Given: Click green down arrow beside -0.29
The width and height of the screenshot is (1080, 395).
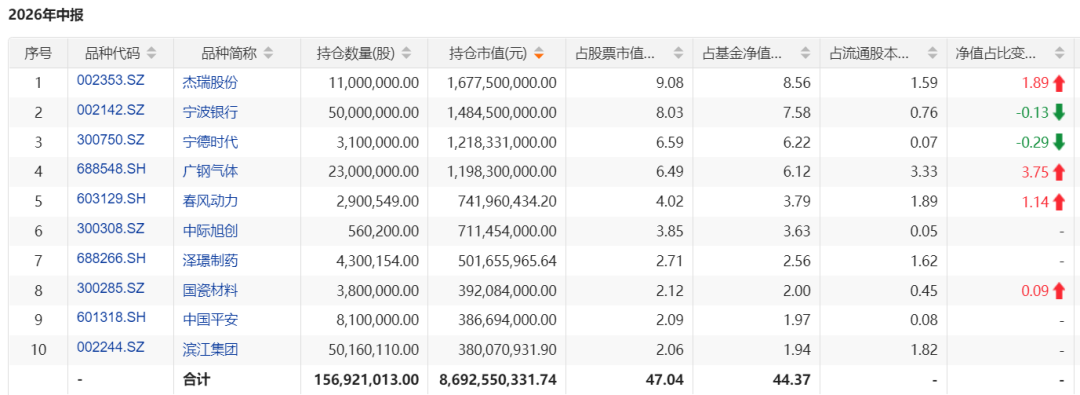Looking at the screenshot, I should 1059,142.
